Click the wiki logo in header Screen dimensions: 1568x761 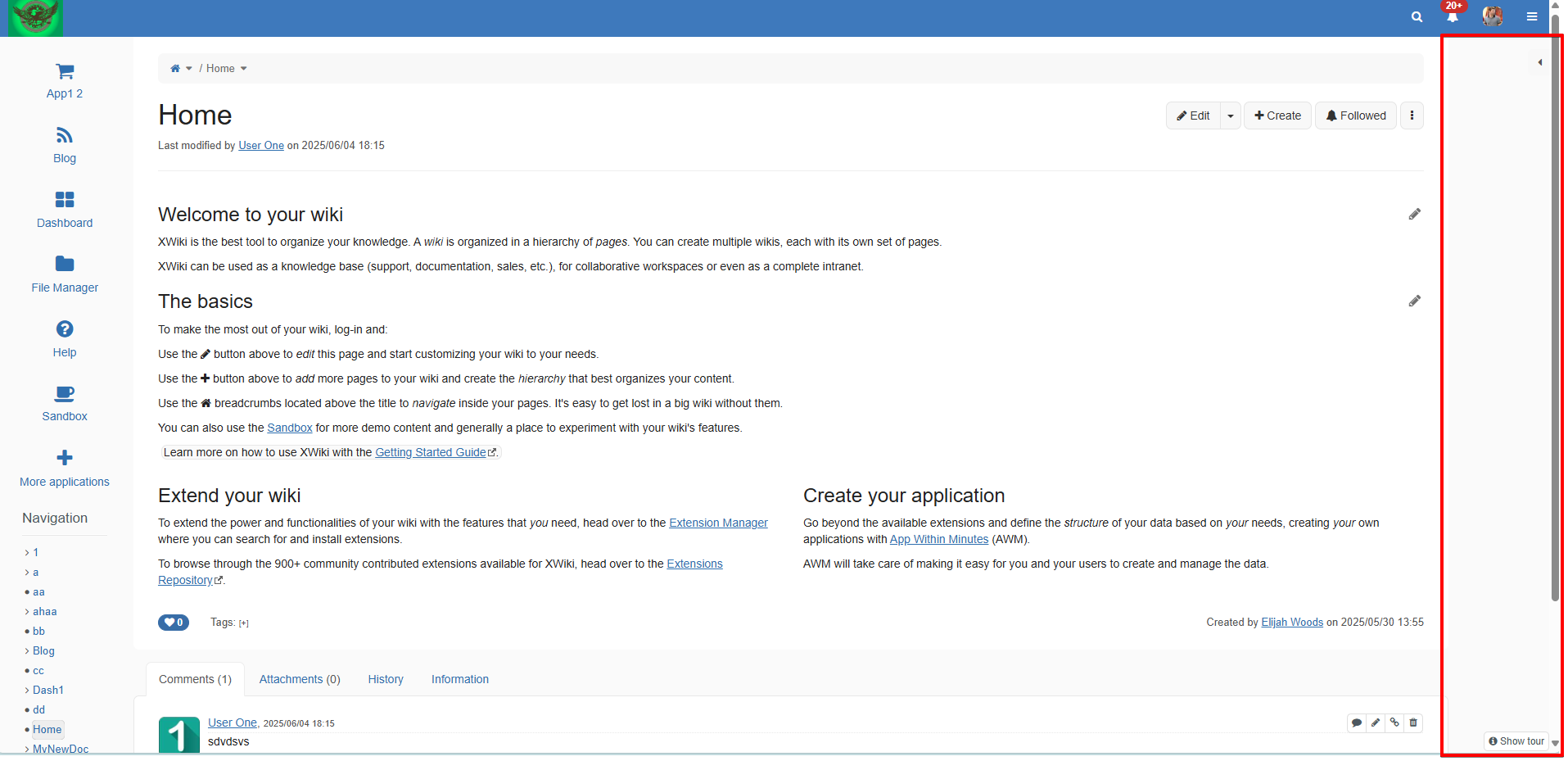(x=35, y=17)
